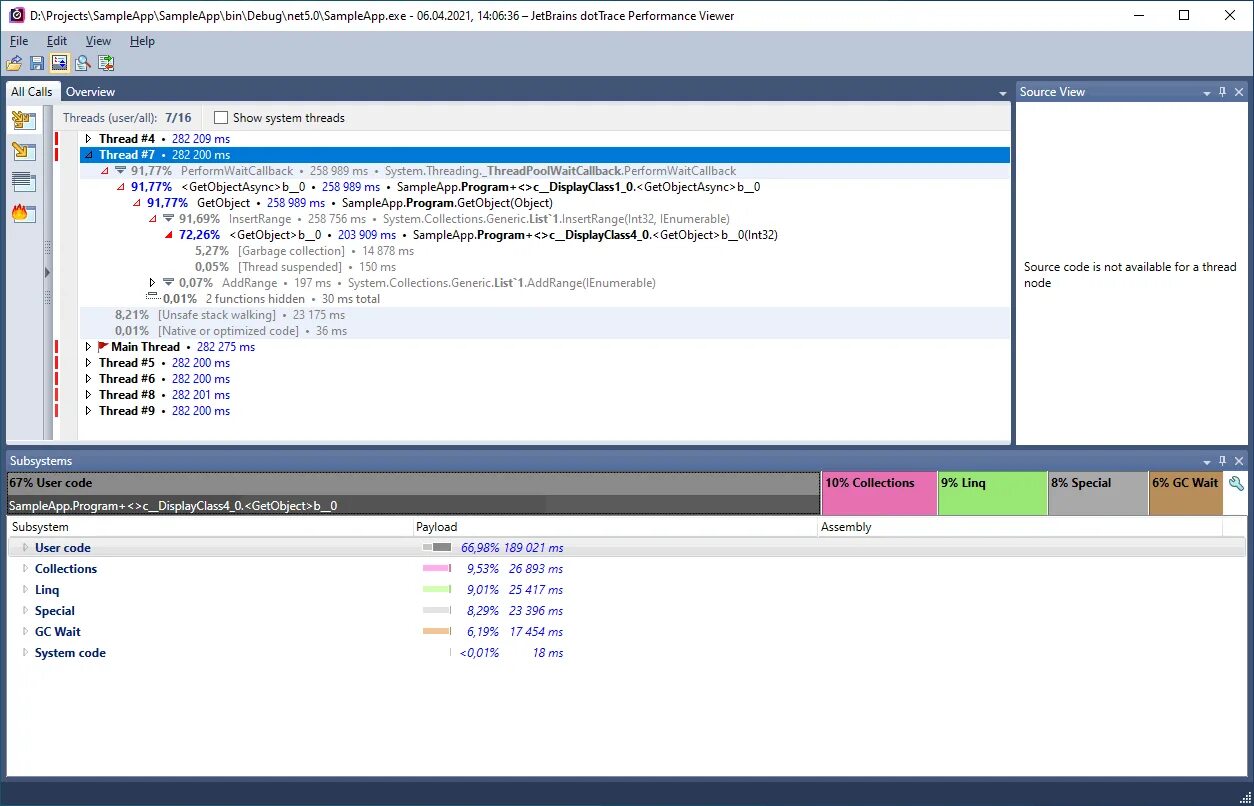
Task: Expand Thread #4 node
Action: (x=88, y=139)
